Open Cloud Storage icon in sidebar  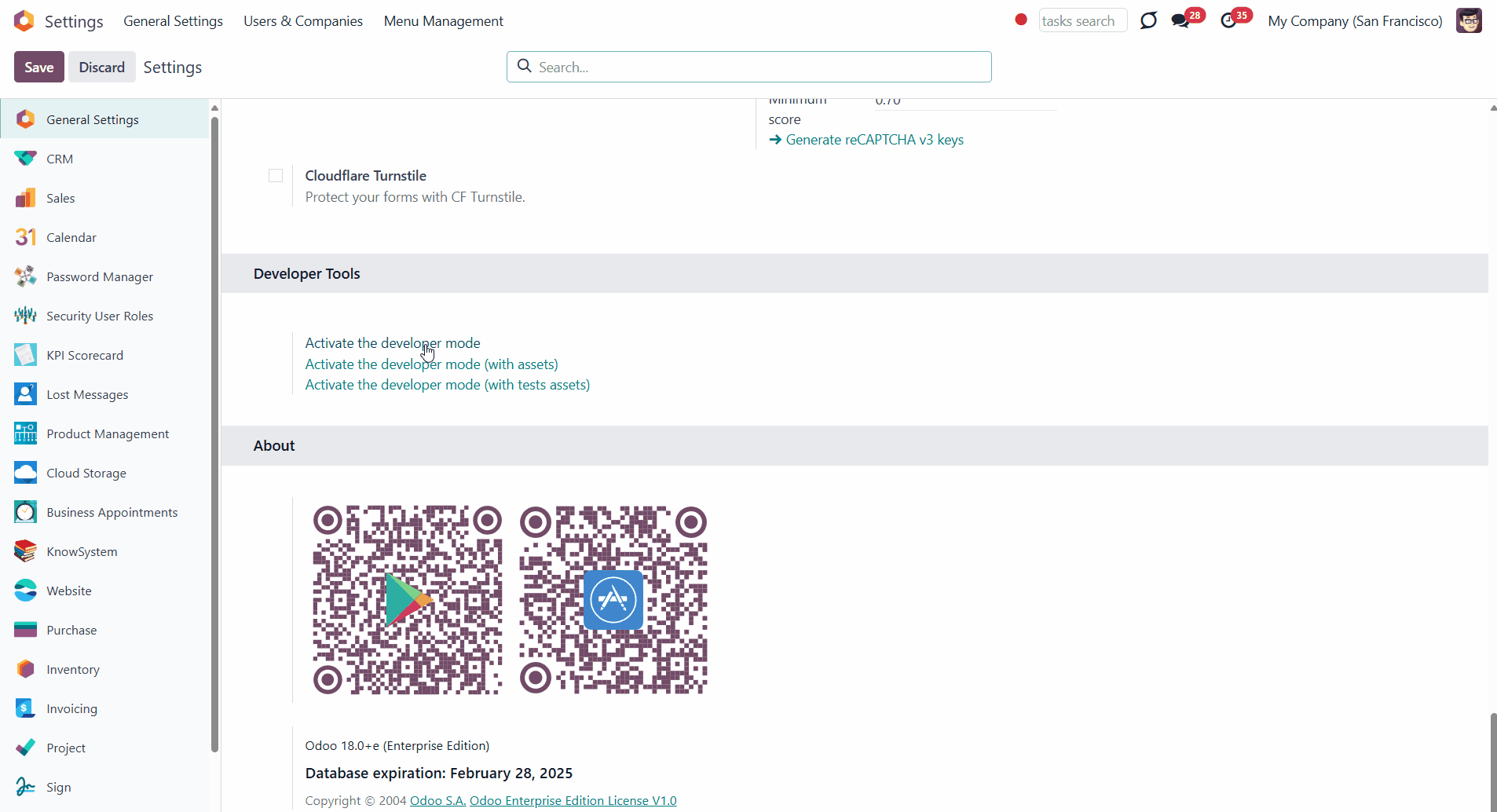[x=25, y=473]
